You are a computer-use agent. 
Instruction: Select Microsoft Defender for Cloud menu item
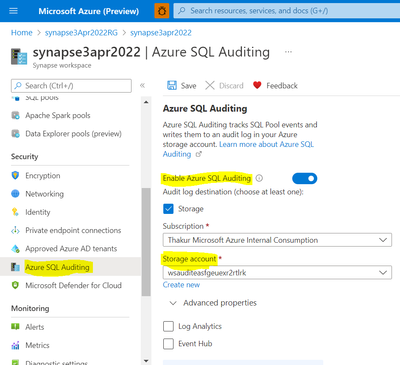tap(67, 285)
